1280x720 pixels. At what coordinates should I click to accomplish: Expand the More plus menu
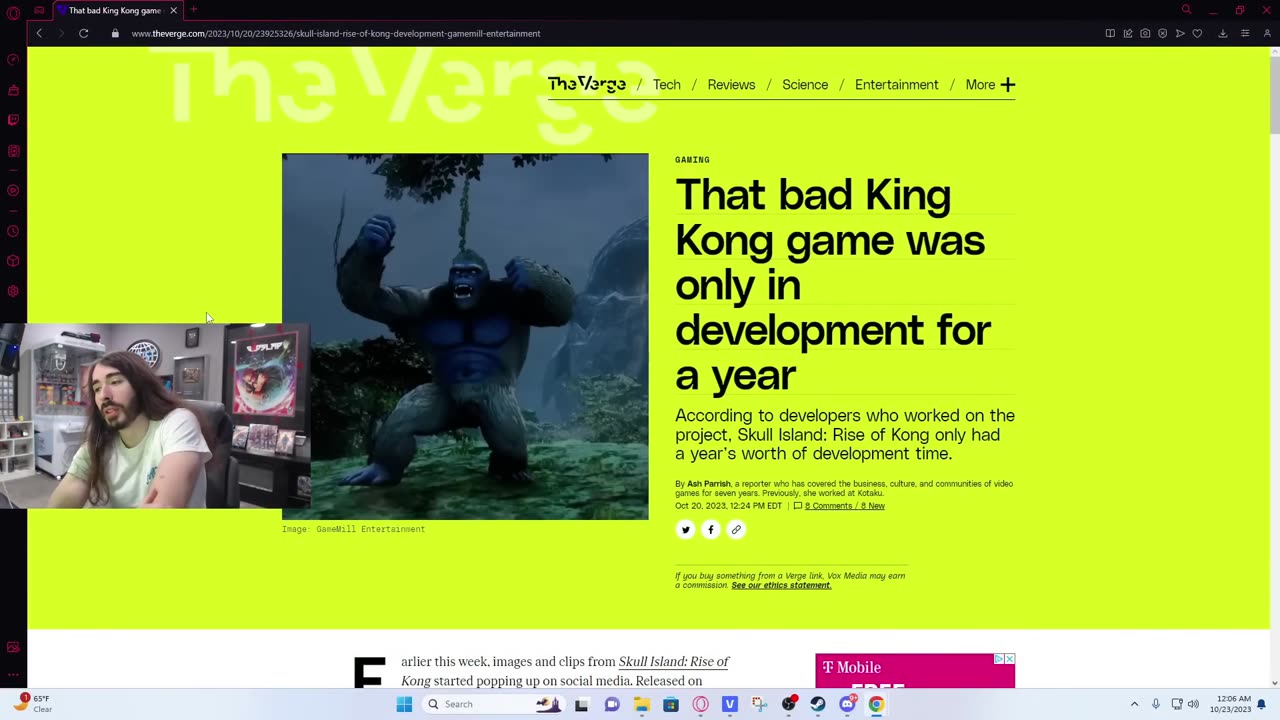[990, 85]
